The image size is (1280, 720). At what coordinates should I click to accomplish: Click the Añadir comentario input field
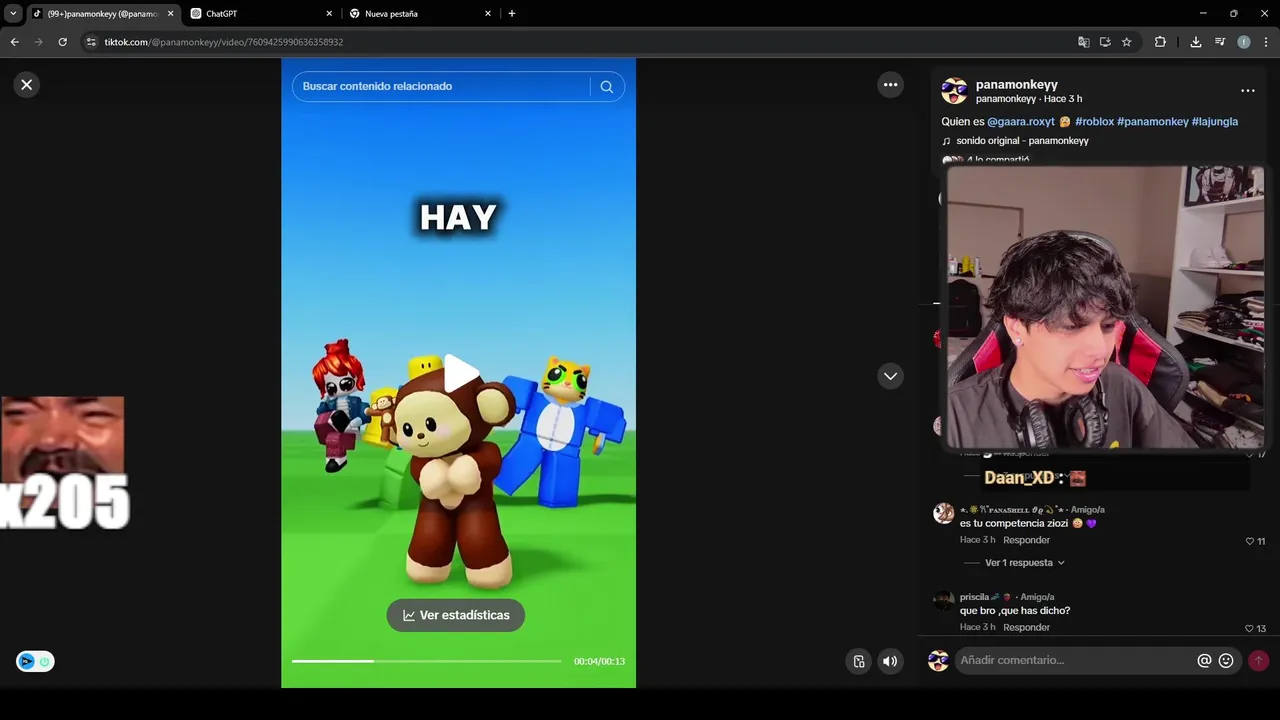[x=1075, y=660]
